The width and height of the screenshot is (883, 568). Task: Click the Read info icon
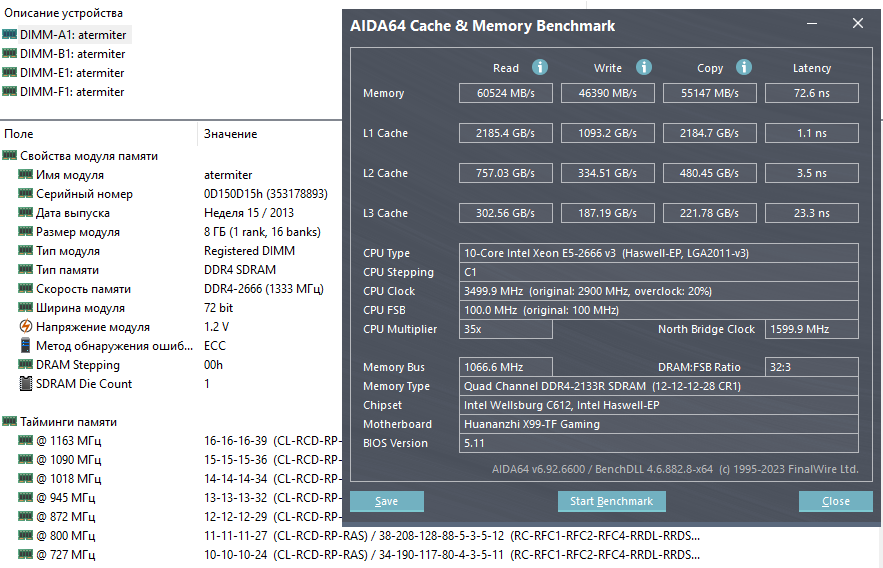click(x=539, y=68)
